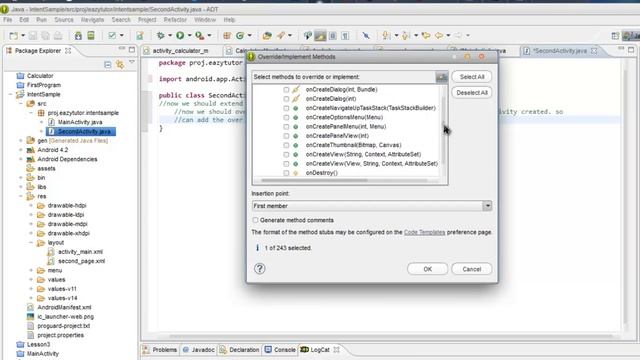Click OK in Override/Implement Methods dialog
Viewport: 640px width, 360px height.
pyautogui.click(x=427, y=269)
